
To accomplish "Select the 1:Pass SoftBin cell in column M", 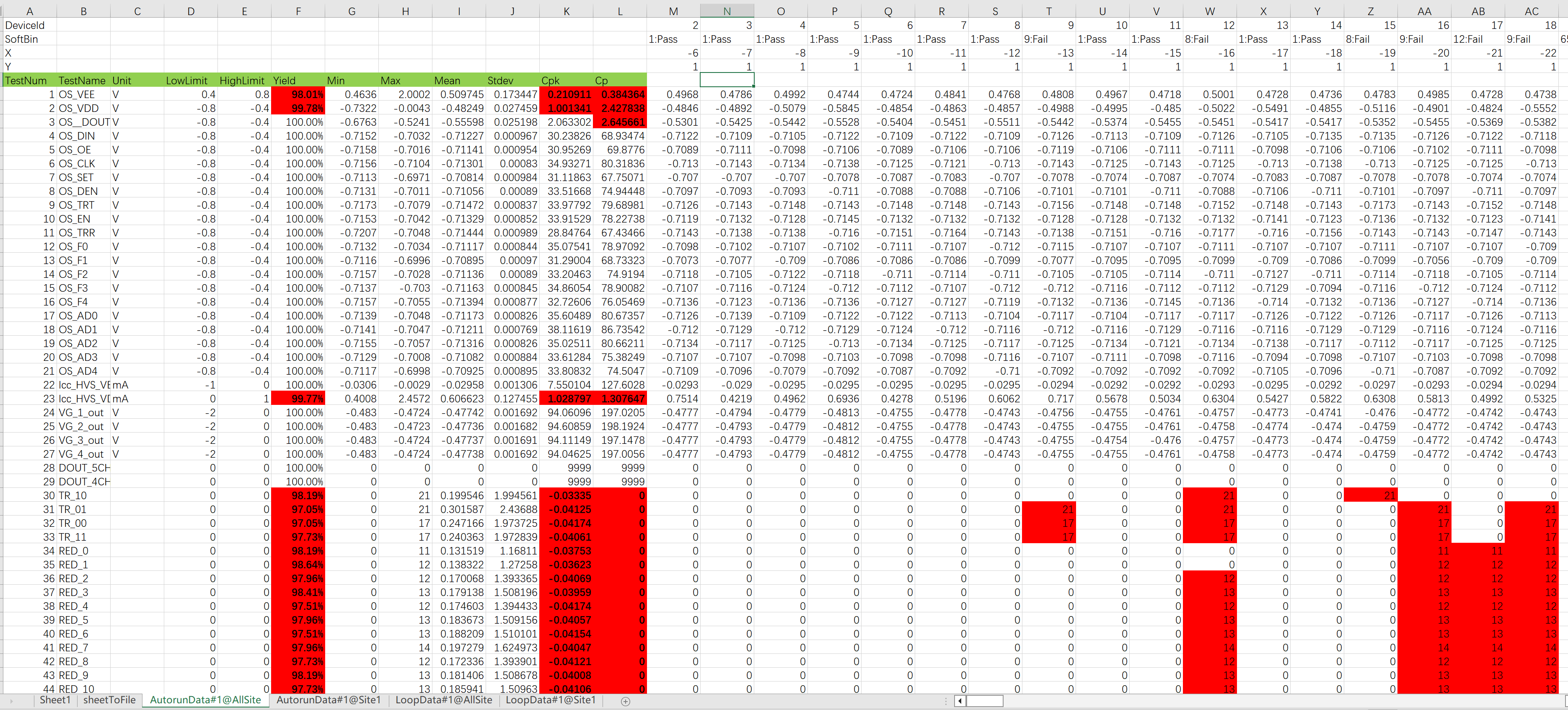I will 673,39.
